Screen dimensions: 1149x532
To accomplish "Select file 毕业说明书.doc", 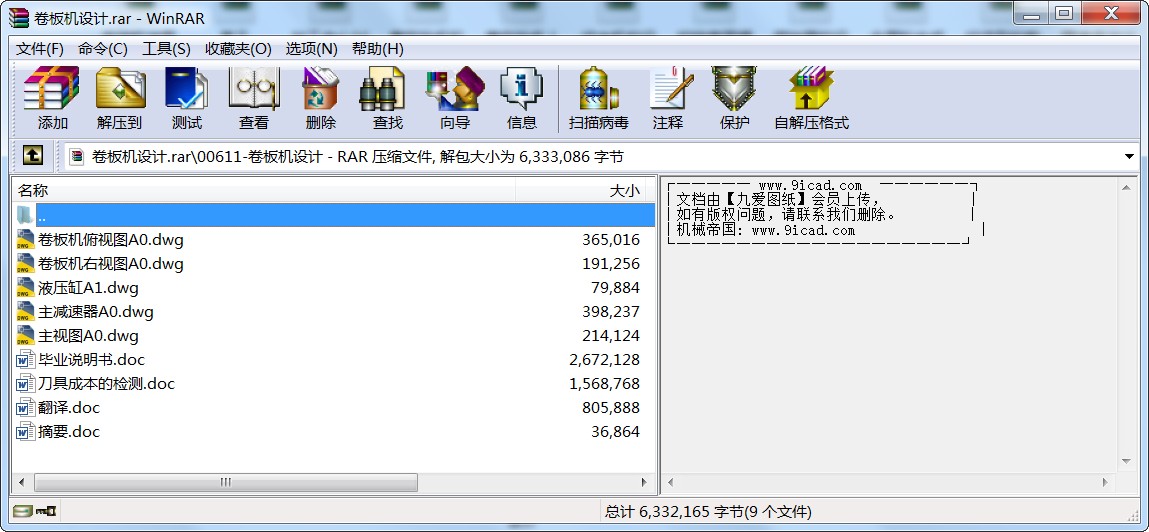I will click(x=91, y=360).
